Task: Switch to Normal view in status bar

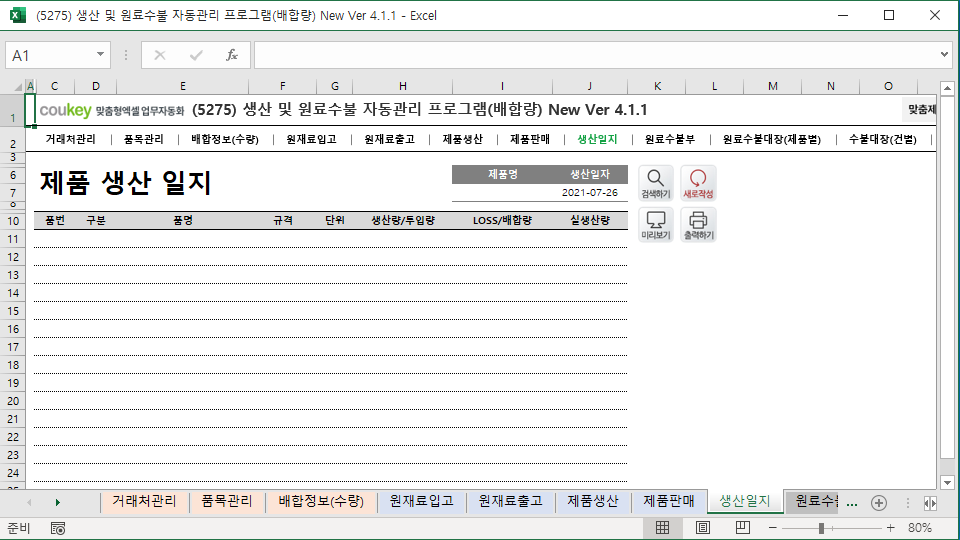Action: [662, 528]
